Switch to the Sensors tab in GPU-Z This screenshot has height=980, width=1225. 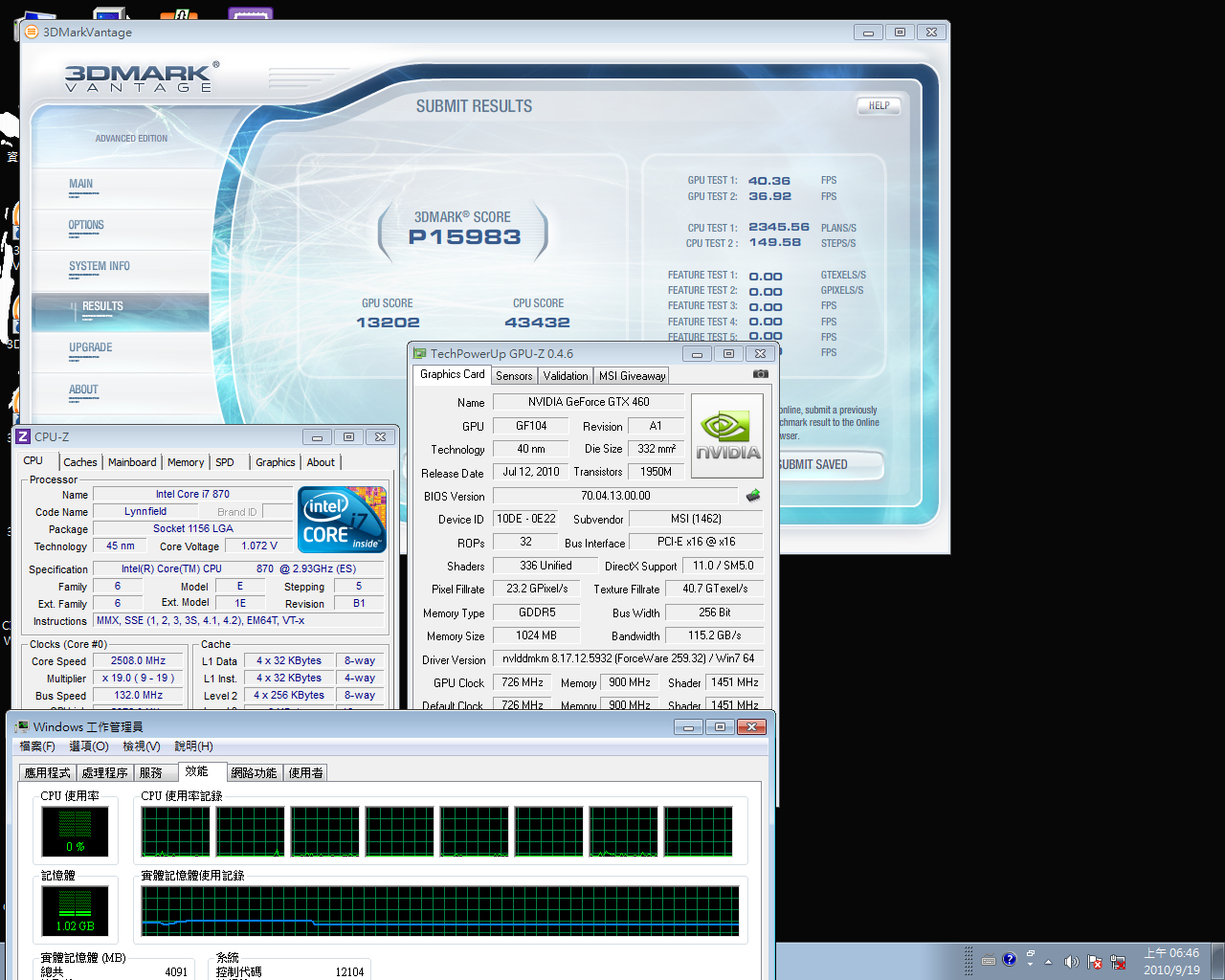[x=514, y=376]
